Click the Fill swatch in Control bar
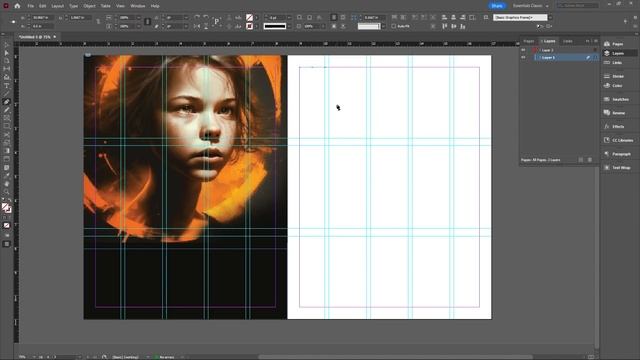Screen dimensions: 640x360 pos(249,18)
